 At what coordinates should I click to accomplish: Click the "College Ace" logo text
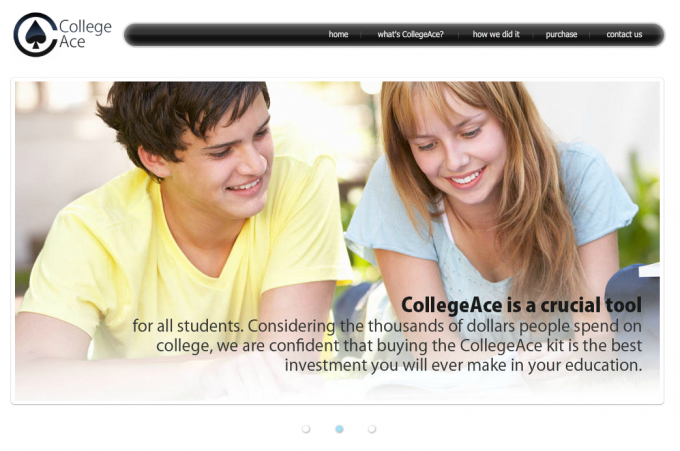(85, 34)
